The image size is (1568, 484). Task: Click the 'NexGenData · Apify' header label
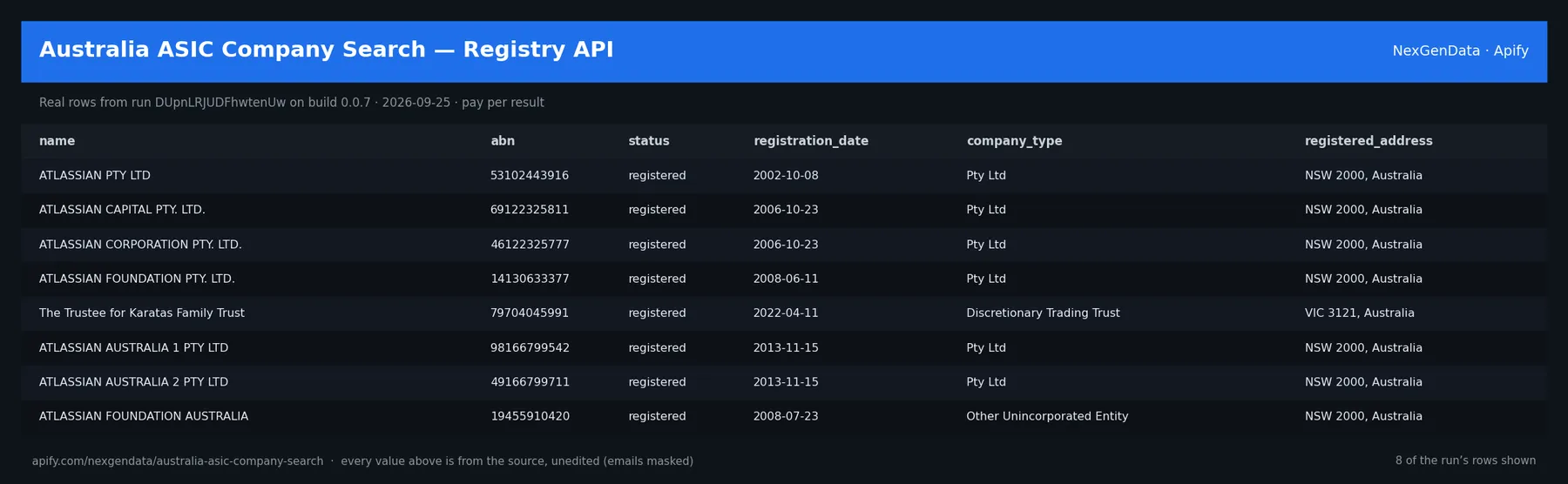pyautogui.click(x=1460, y=50)
